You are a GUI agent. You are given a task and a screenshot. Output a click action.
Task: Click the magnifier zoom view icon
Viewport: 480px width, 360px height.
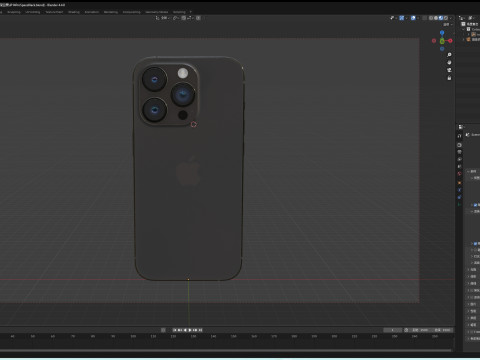tap(449, 54)
